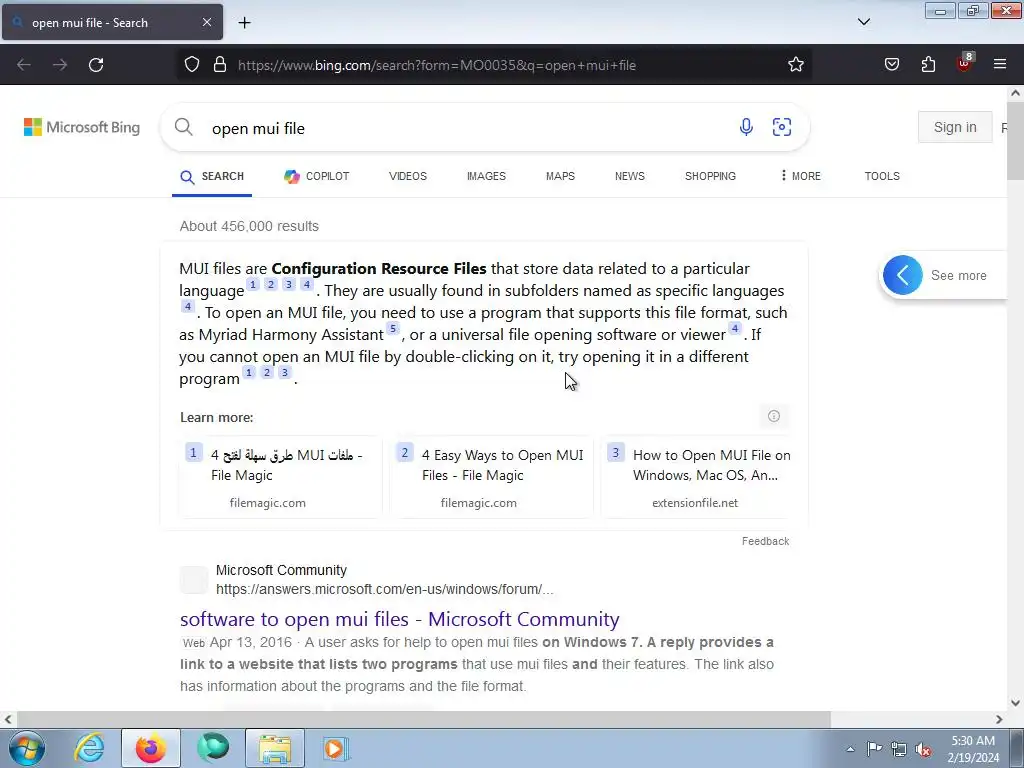Click the muted volume tray icon
Image resolution: width=1024 pixels, height=768 pixels.
923,749
